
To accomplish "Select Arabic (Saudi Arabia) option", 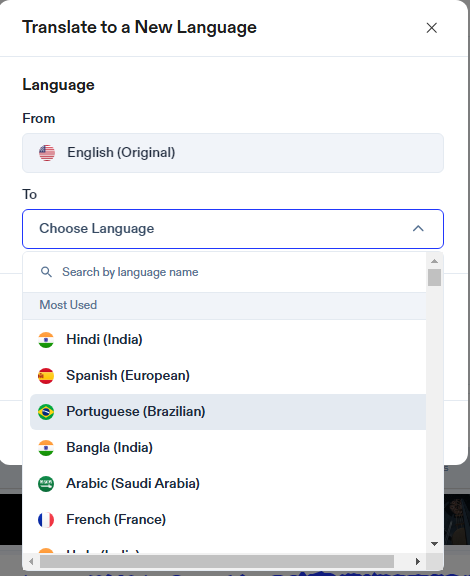I will [228, 483].
